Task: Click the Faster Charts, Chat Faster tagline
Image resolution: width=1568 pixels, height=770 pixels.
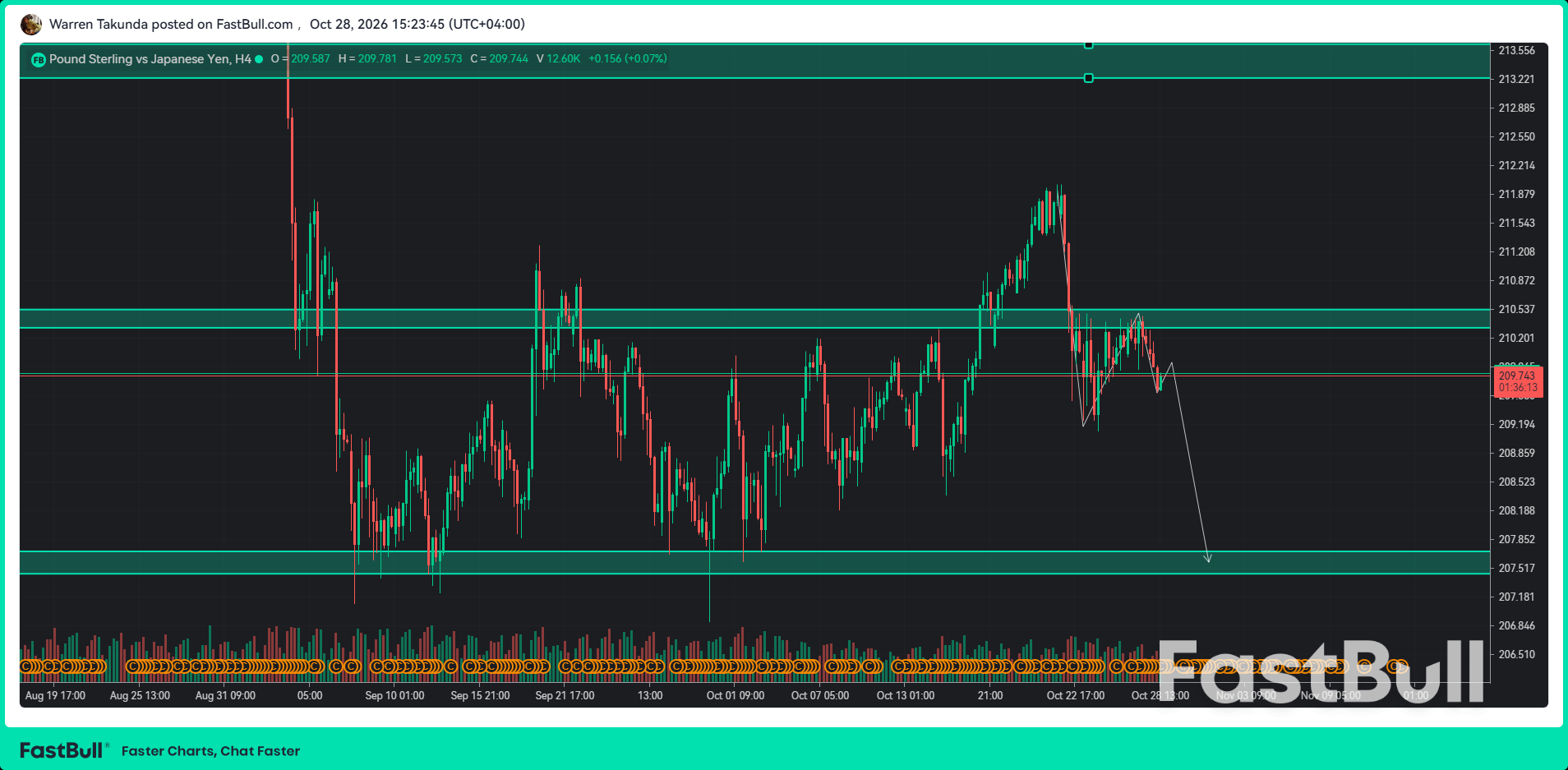Action: 210,751
